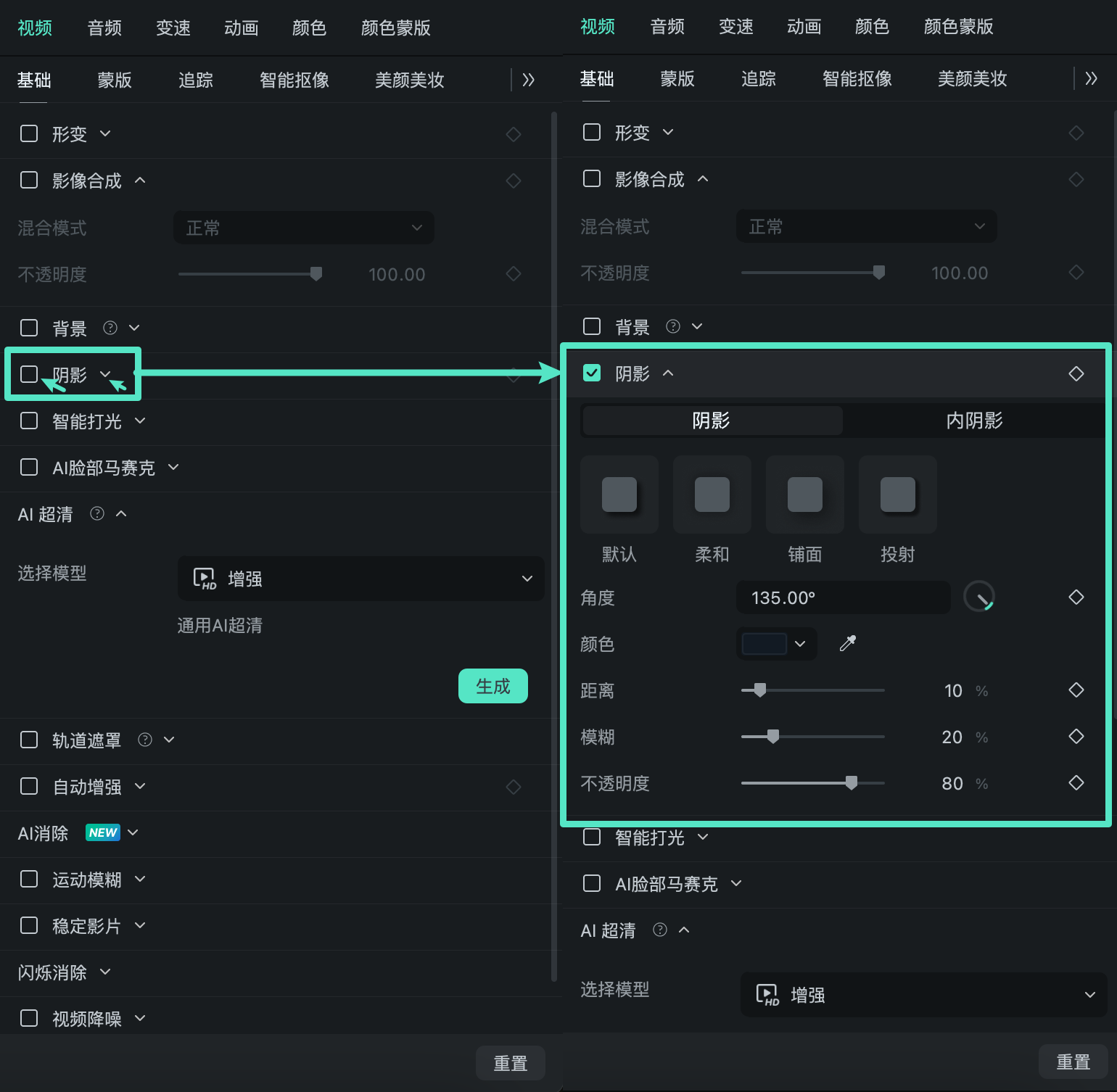
Task: Click the 生成 button
Action: (x=493, y=686)
